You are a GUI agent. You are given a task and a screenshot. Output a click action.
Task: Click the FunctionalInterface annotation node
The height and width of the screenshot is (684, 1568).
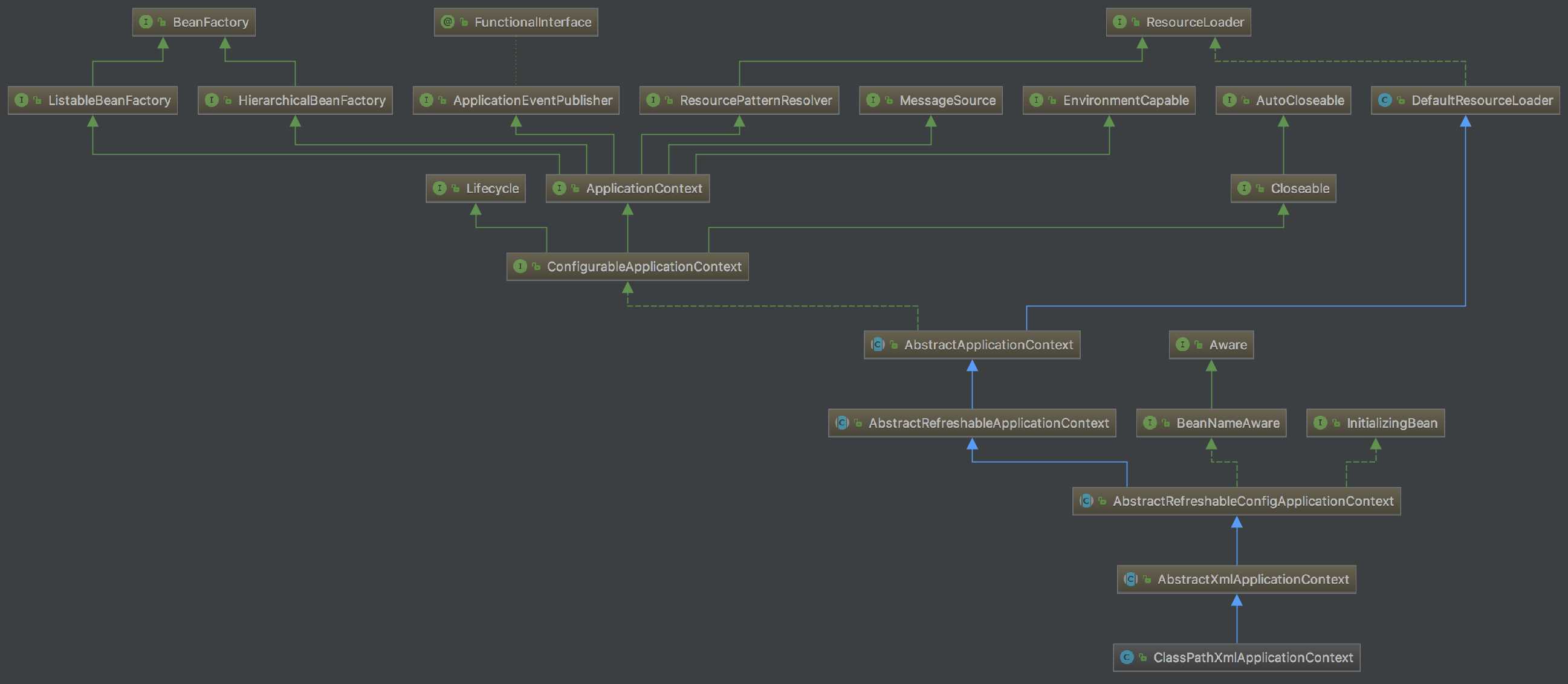click(516, 22)
